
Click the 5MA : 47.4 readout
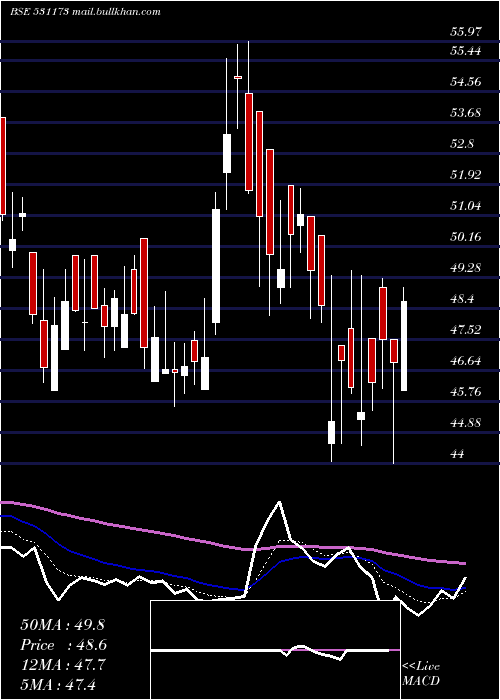point(58,685)
